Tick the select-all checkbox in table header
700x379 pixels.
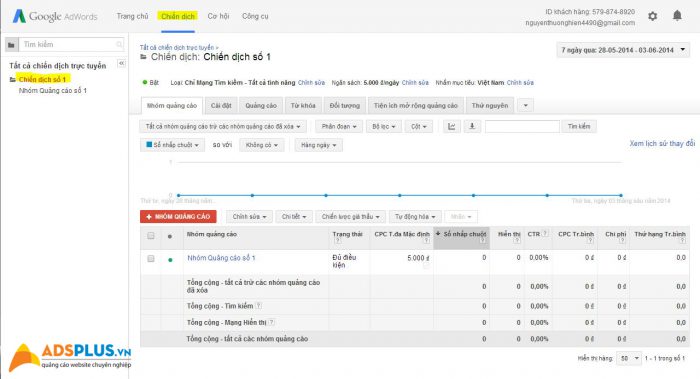pos(151,236)
